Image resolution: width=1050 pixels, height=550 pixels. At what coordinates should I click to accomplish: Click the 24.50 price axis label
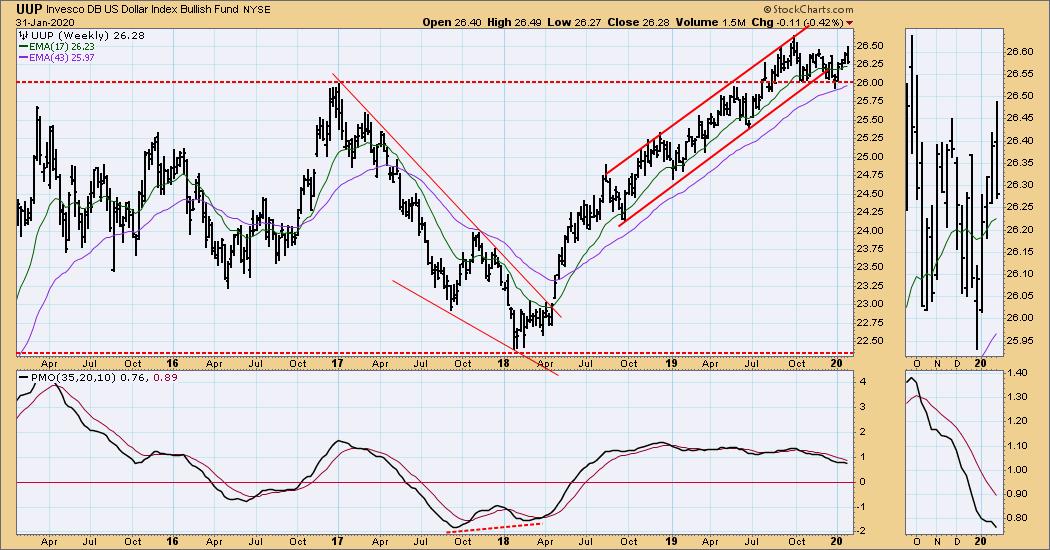coord(870,194)
